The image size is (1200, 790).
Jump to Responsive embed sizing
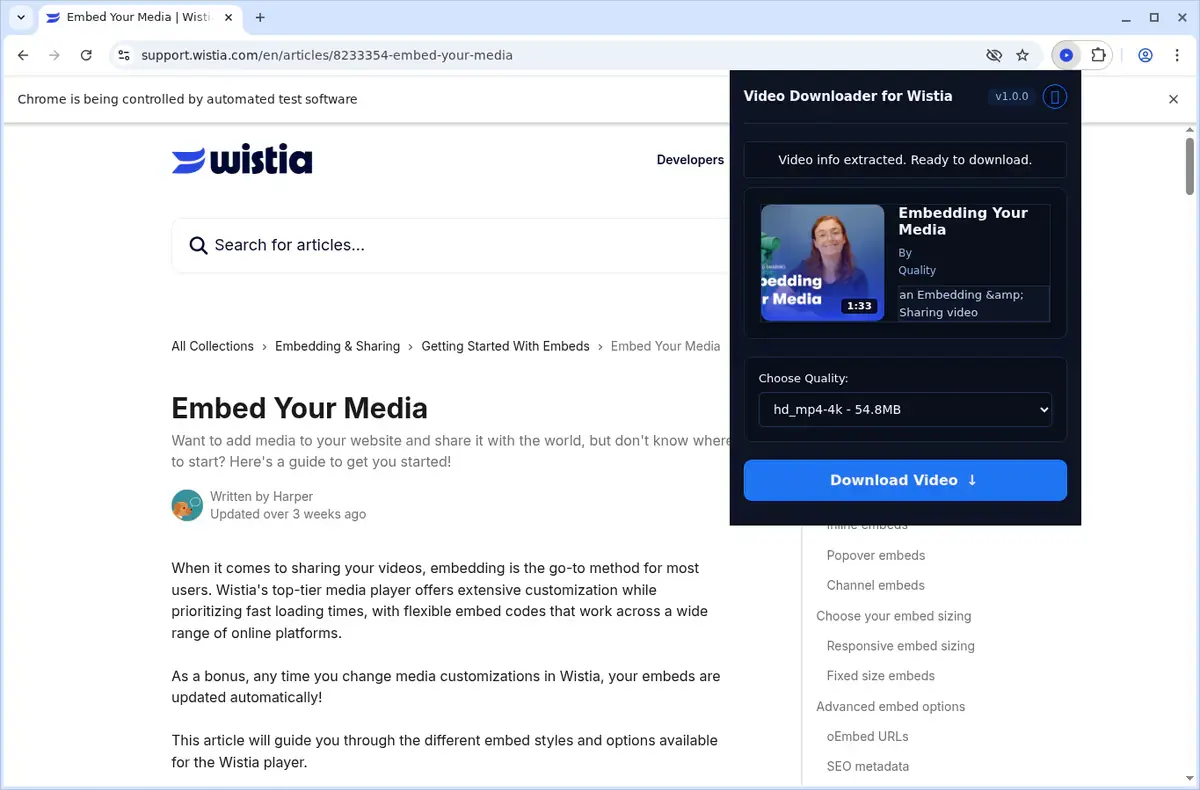pos(900,646)
